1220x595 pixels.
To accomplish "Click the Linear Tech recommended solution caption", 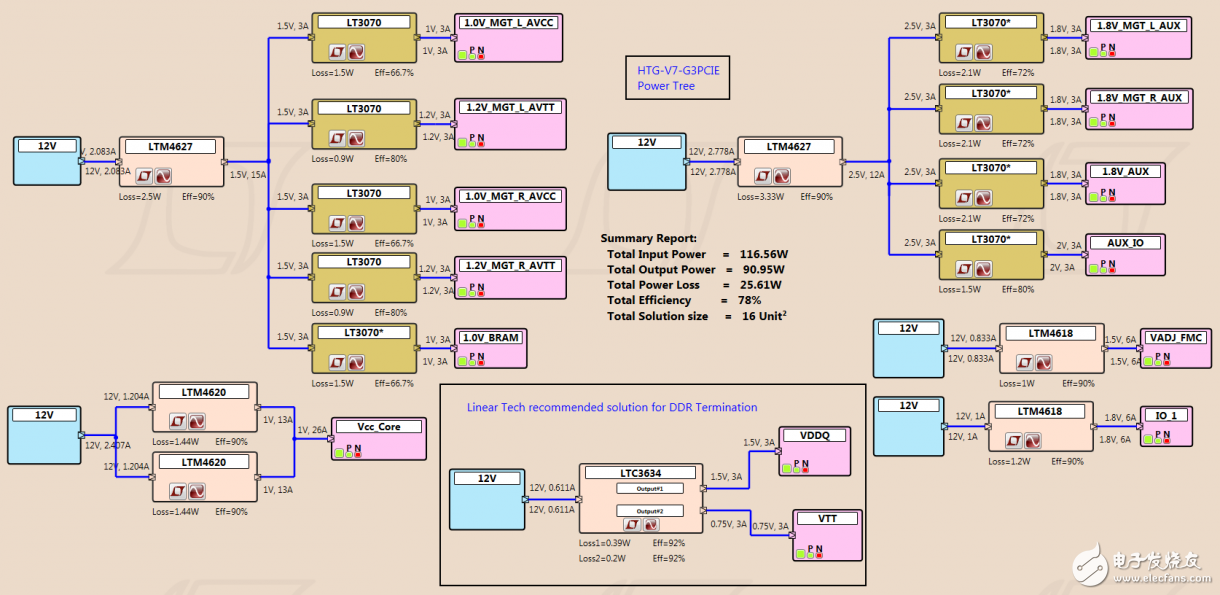I will coord(611,407).
